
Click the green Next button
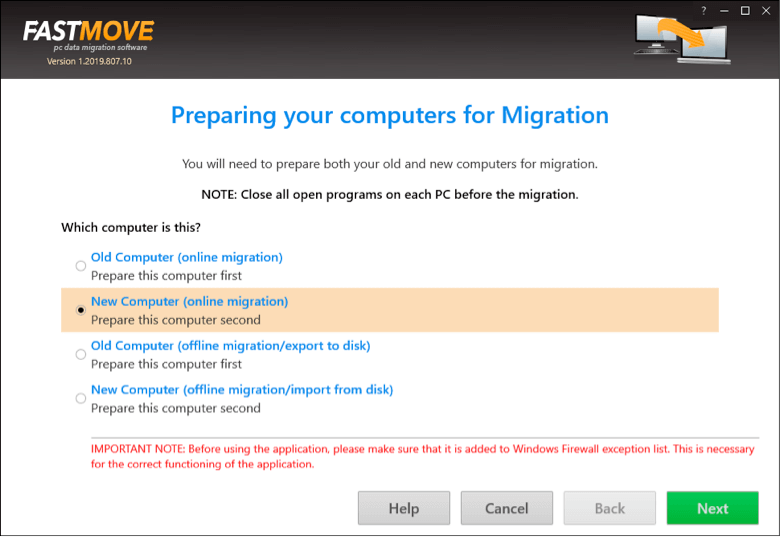click(x=712, y=508)
